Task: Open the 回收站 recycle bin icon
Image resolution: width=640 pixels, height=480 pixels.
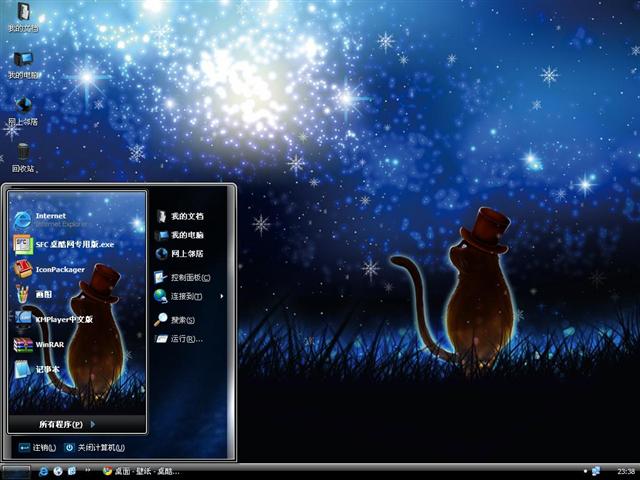Action: pyautogui.click(x=23, y=157)
